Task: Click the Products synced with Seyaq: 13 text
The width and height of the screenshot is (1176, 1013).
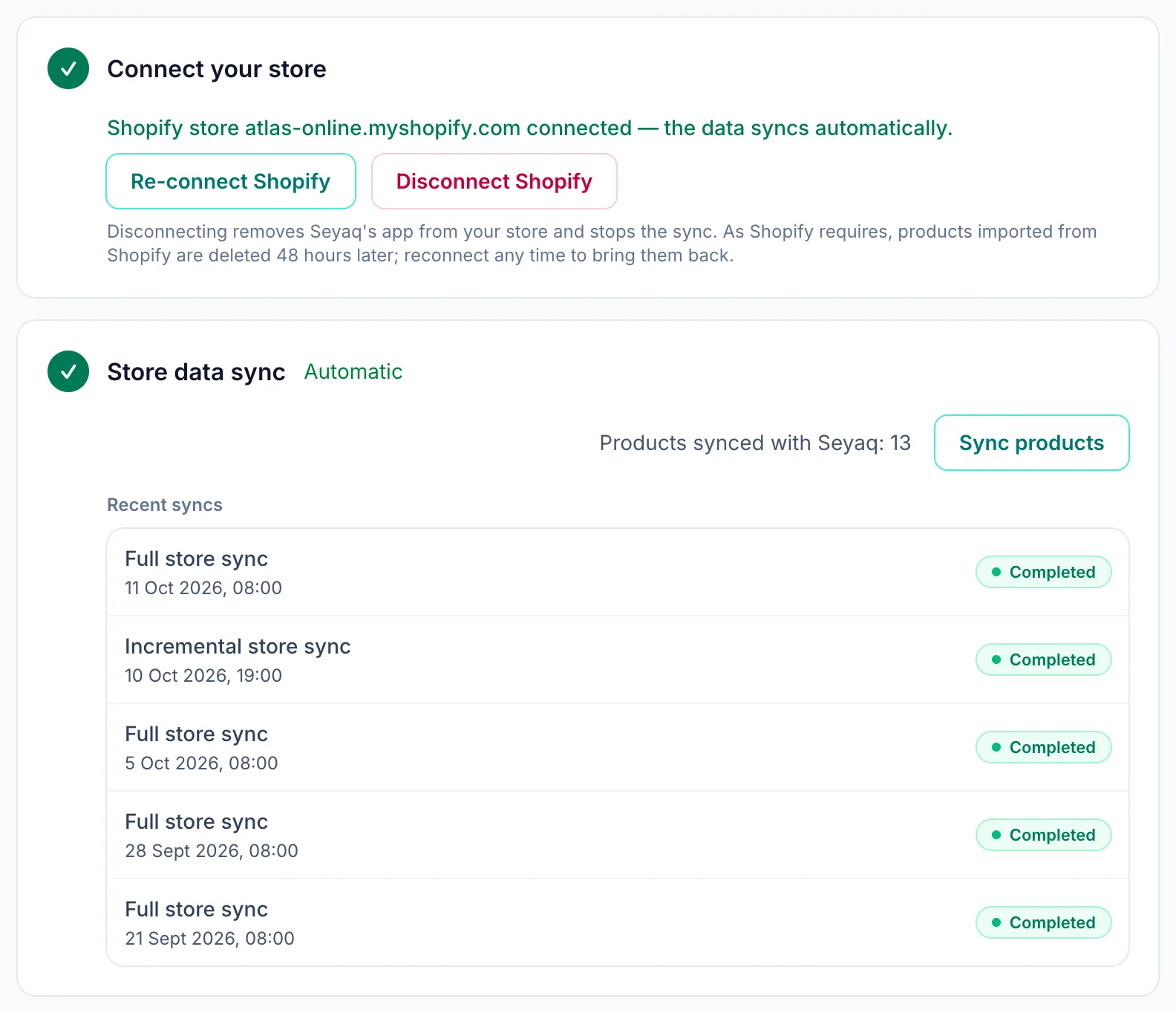Action: pyautogui.click(x=755, y=443)
